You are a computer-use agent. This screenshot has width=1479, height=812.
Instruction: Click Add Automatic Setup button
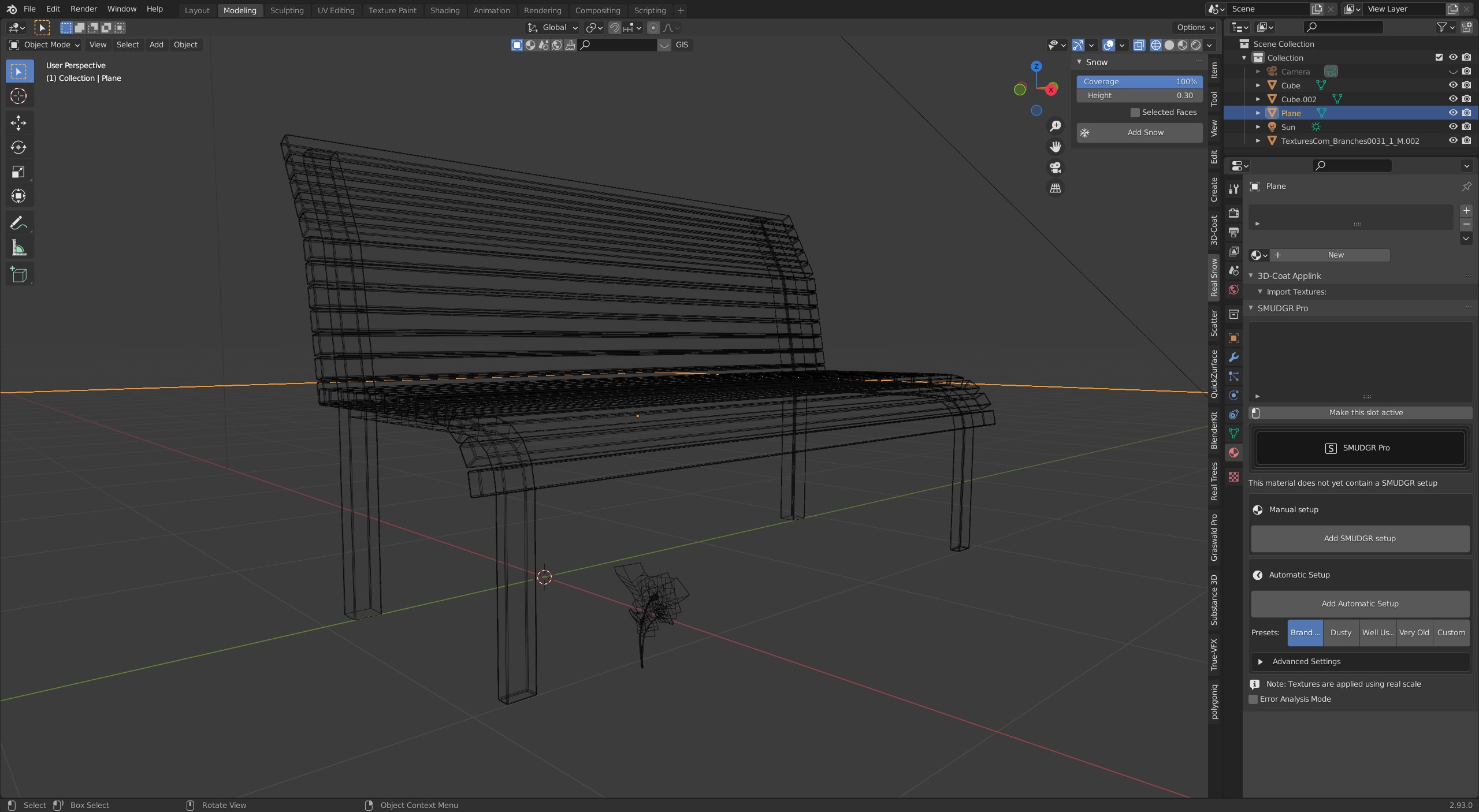[1359, 604]
